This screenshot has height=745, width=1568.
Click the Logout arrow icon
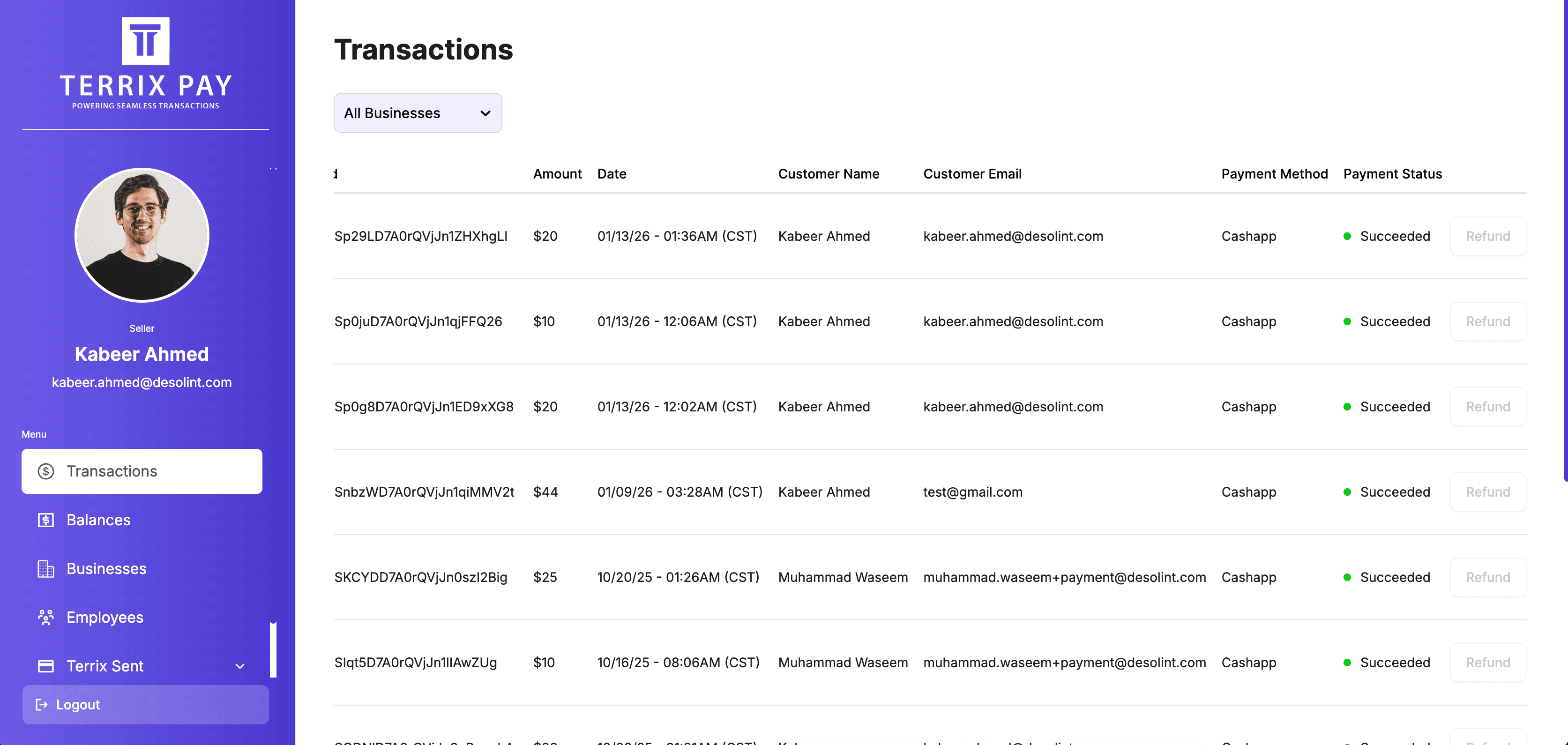point(41,704)
